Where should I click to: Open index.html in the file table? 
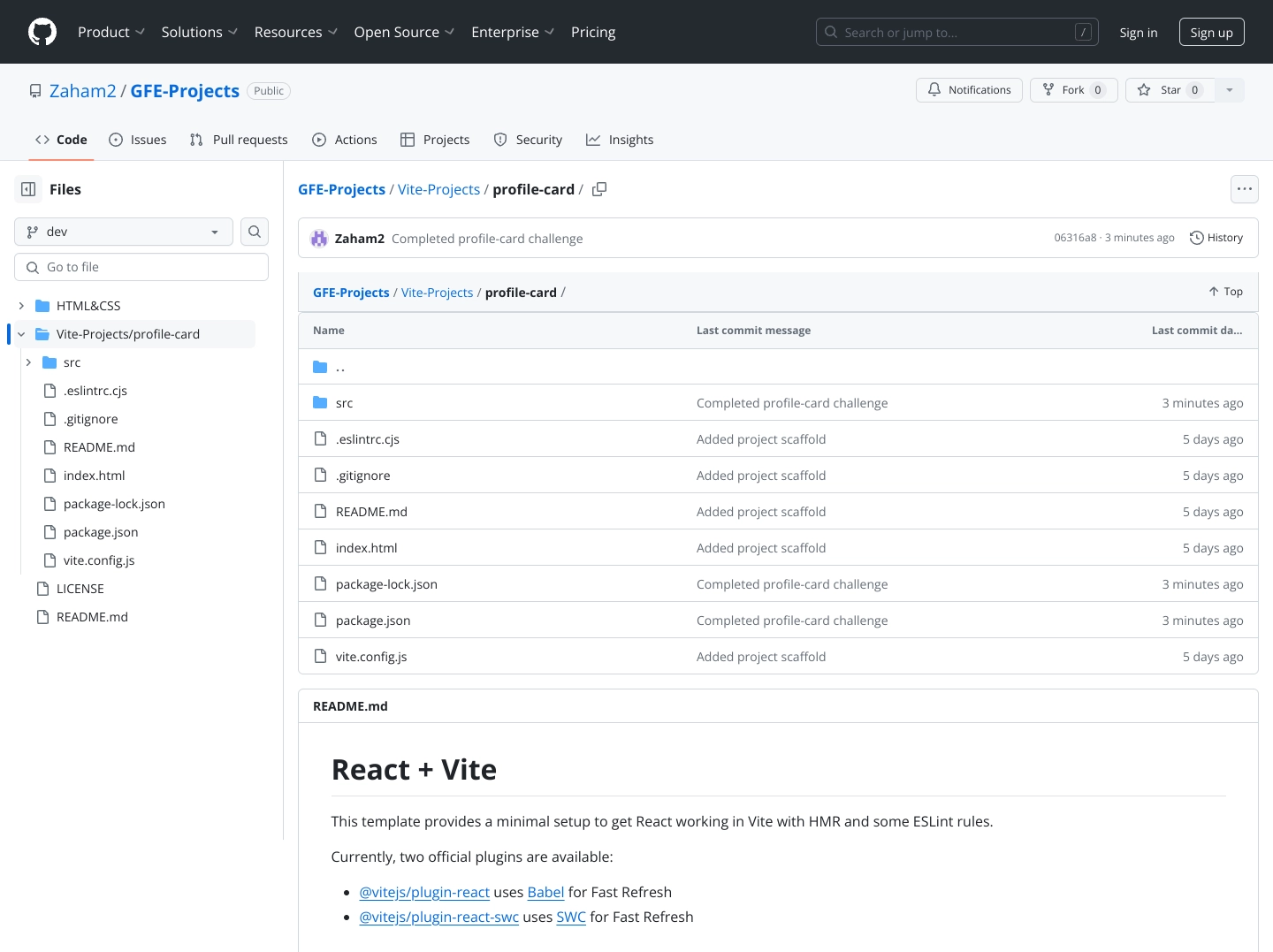366,548
